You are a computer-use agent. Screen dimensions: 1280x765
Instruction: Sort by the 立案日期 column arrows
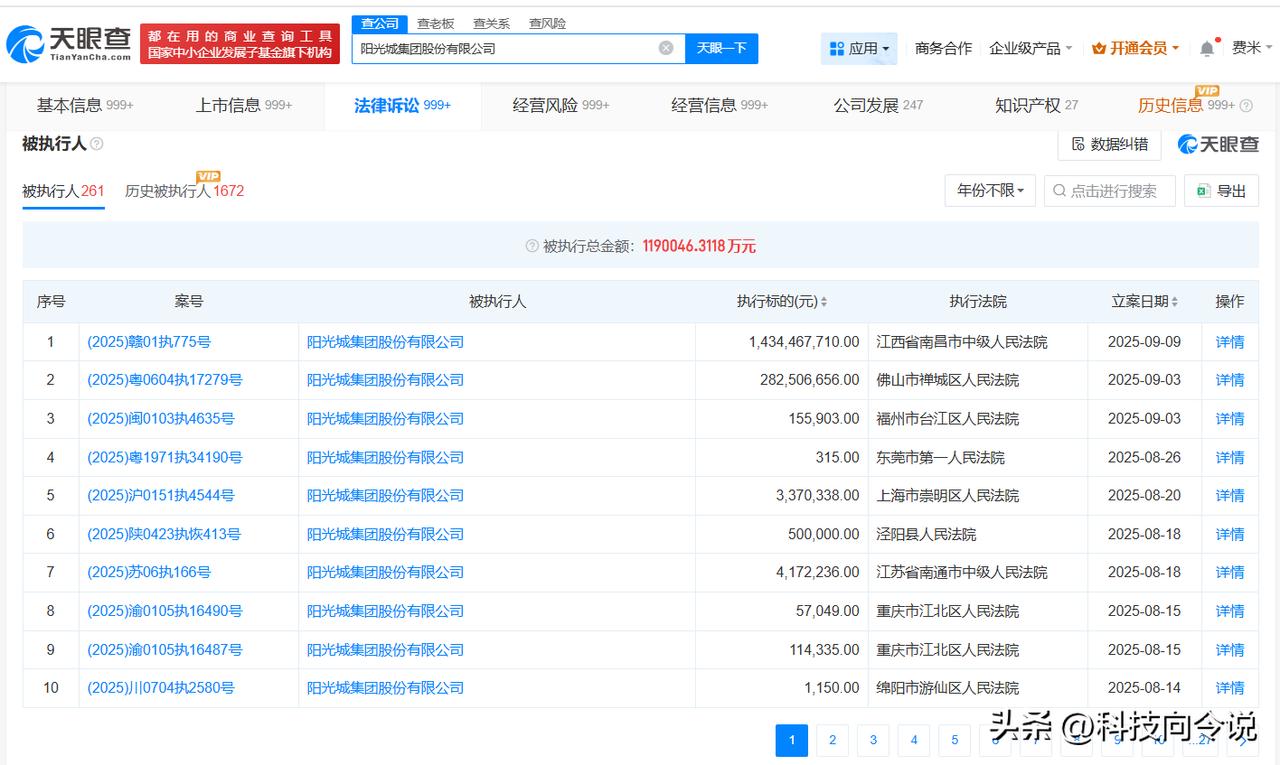[x=1175, y=302]
